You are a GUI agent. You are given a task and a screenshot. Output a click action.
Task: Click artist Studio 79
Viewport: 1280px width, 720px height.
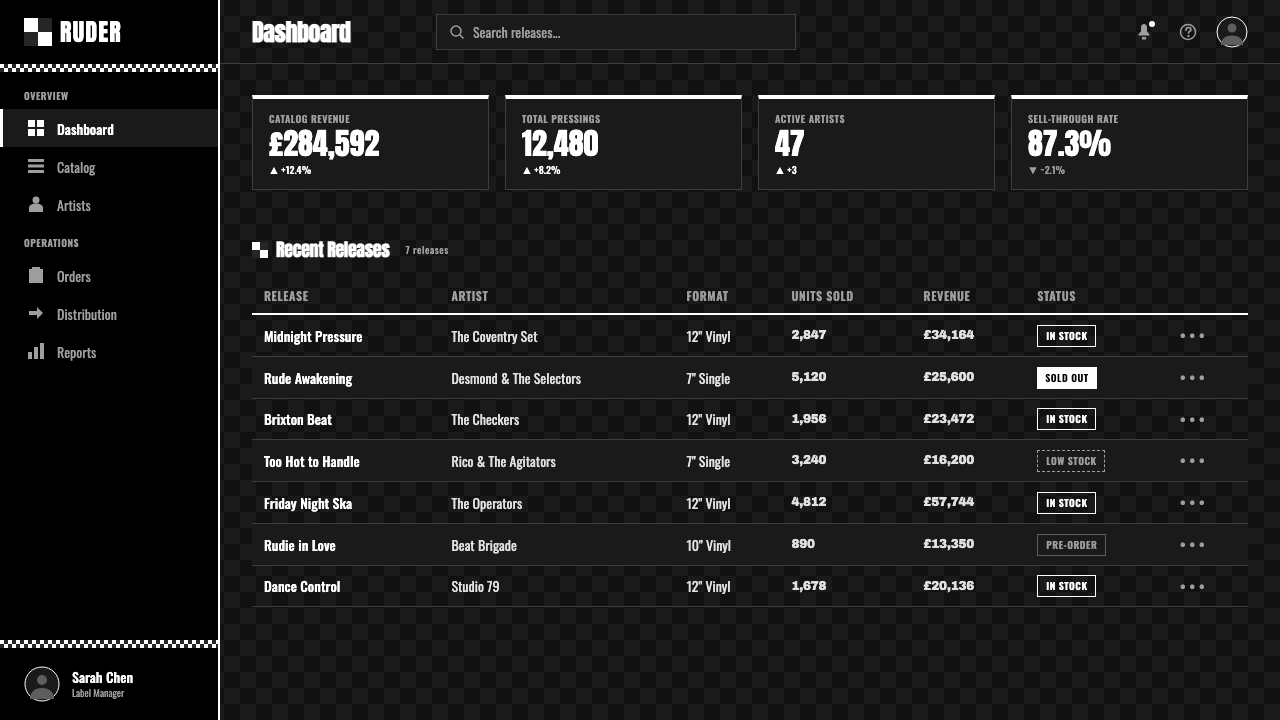475,587
